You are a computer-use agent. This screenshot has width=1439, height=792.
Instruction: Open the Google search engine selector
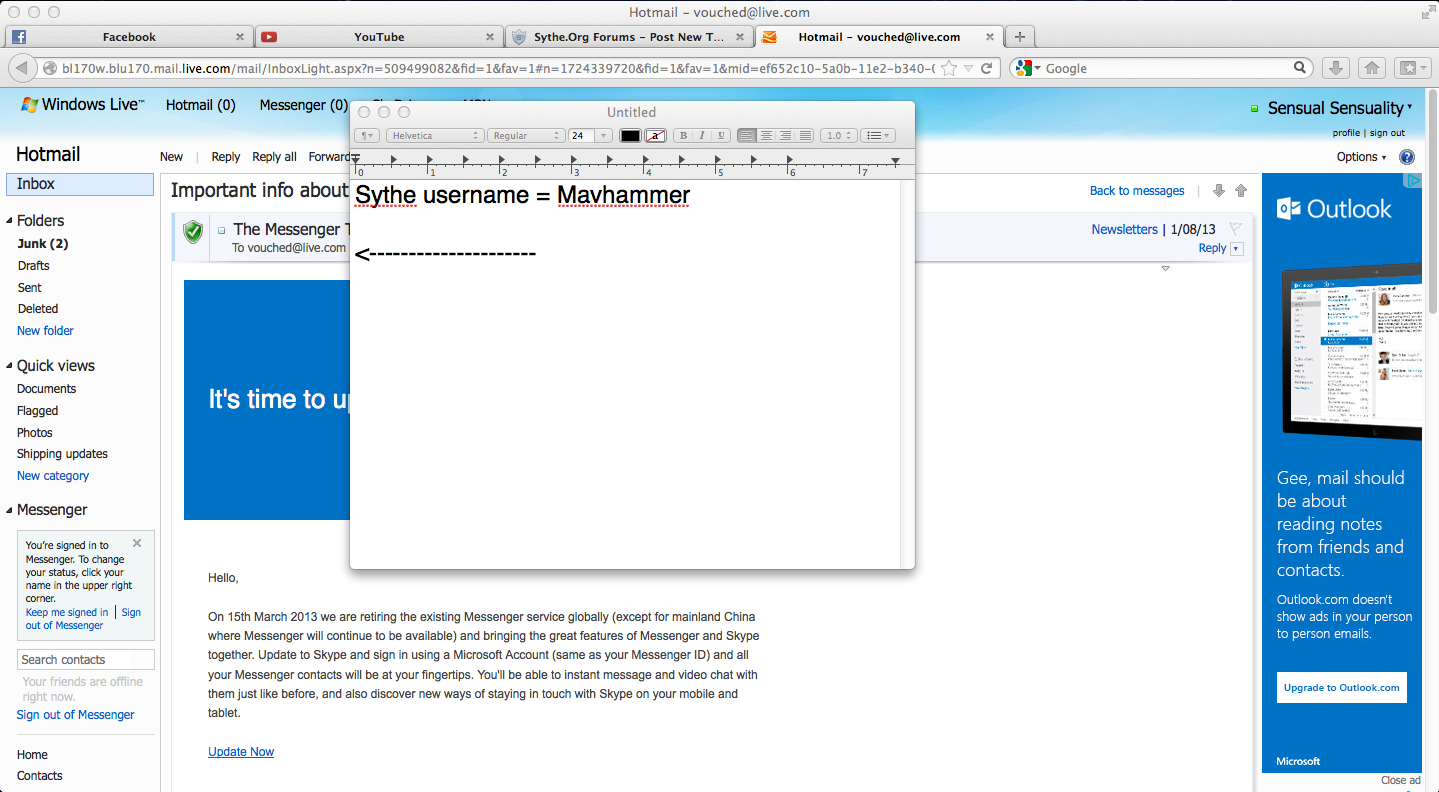coord(1027,68)
